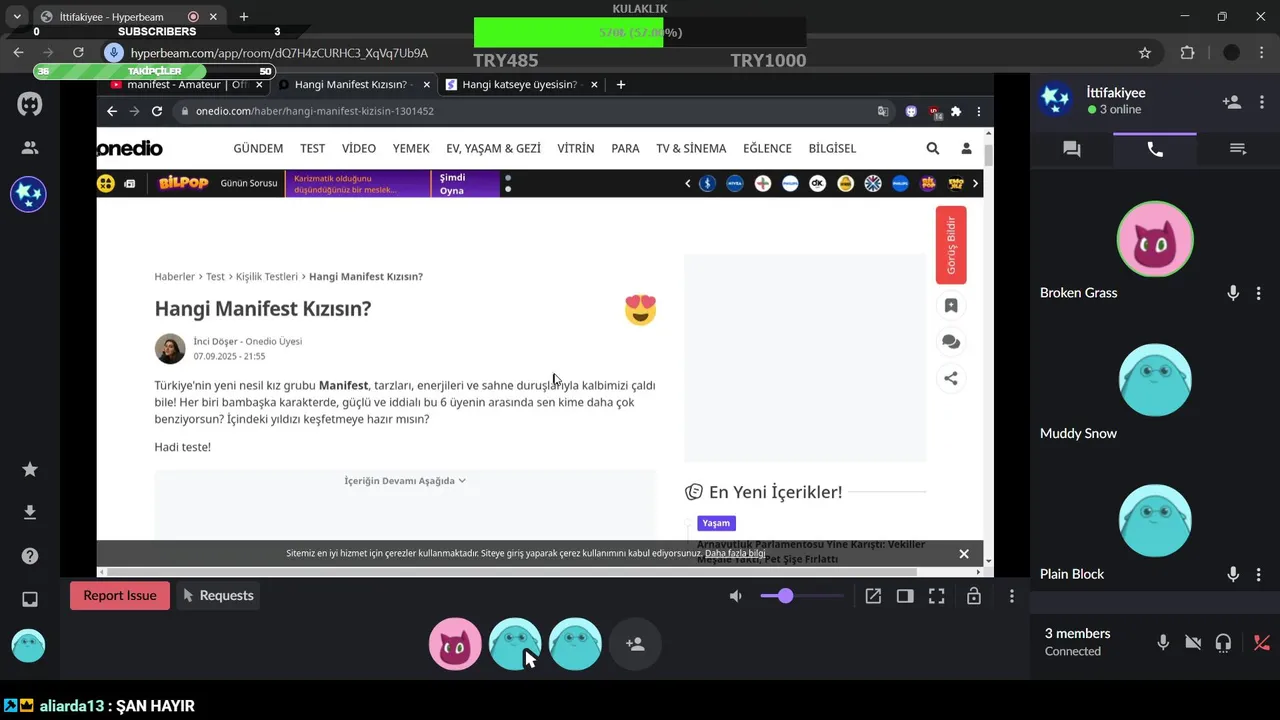
Task: Open Requests control button
Action: [x=218, y=596]
